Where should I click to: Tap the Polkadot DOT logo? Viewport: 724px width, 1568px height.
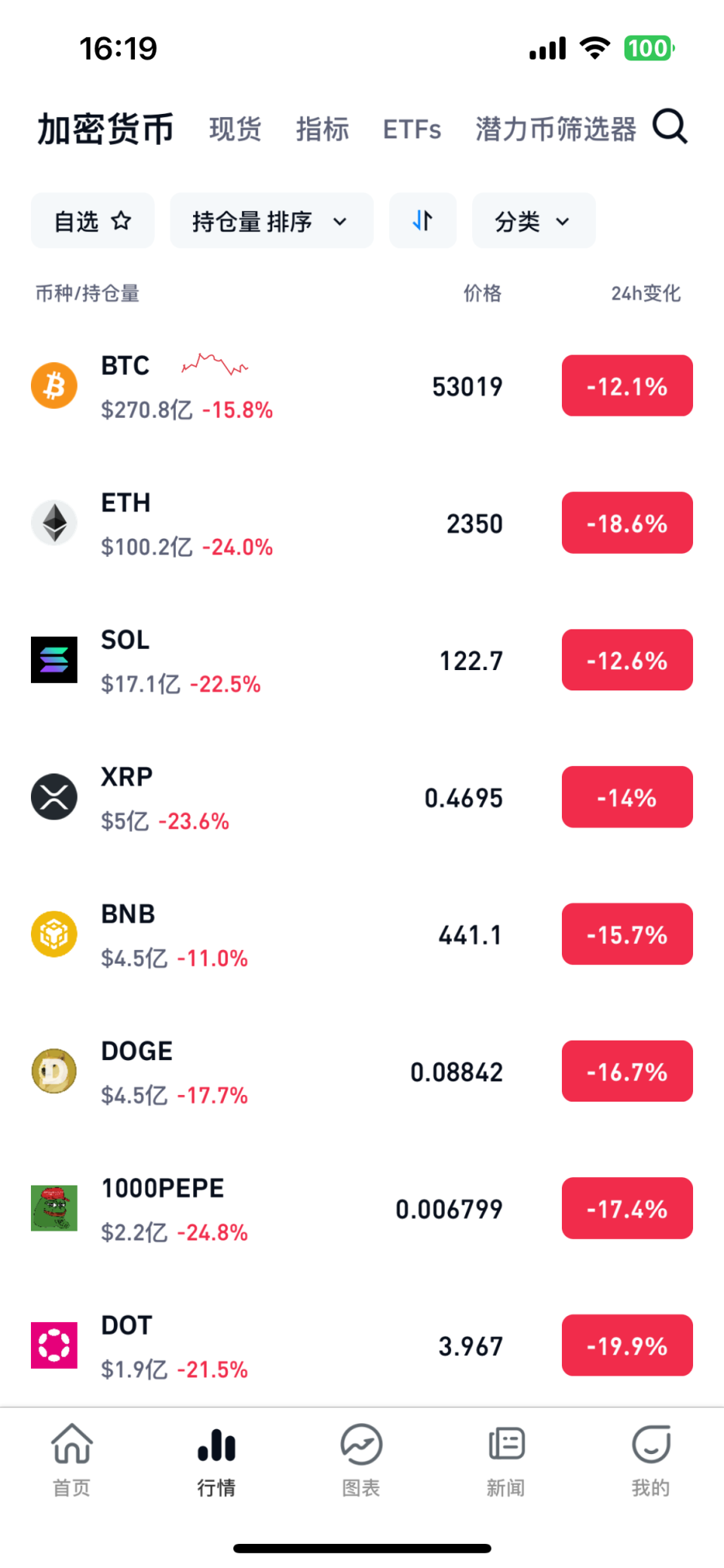point(54,1345)
